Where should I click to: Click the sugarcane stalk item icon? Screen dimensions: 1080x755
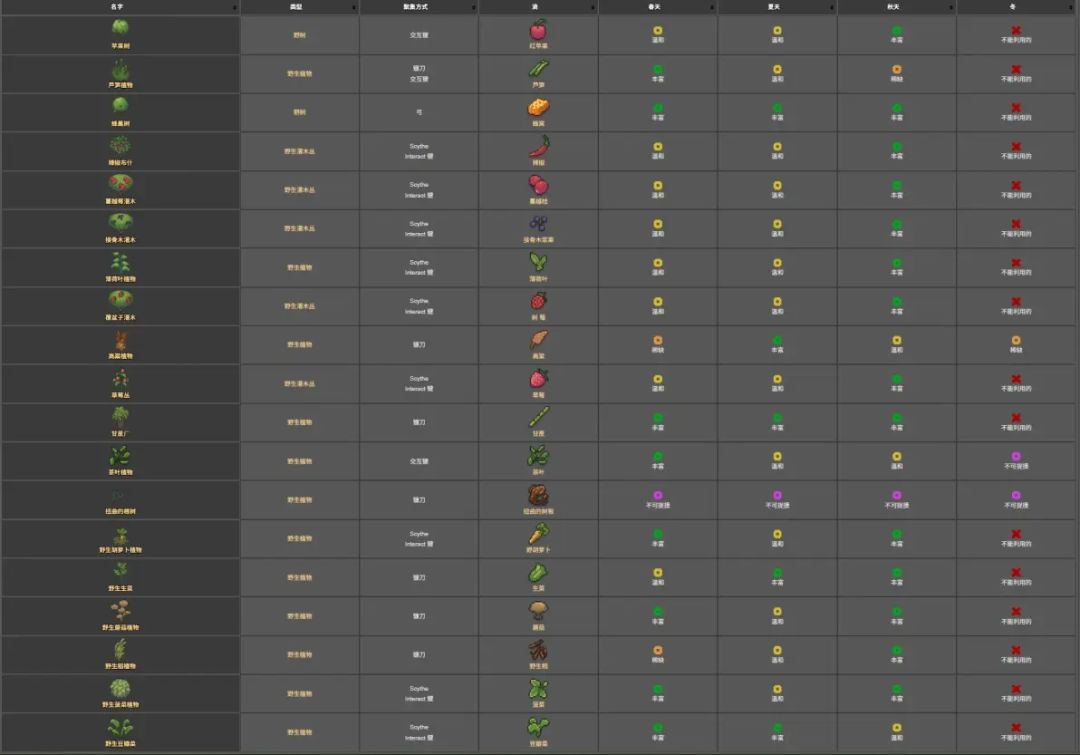(538, 417)
